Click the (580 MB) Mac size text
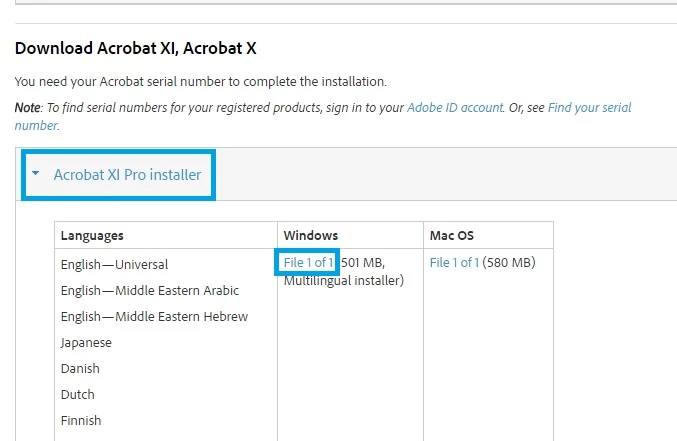The image size is (677, 441). point(509,262)
